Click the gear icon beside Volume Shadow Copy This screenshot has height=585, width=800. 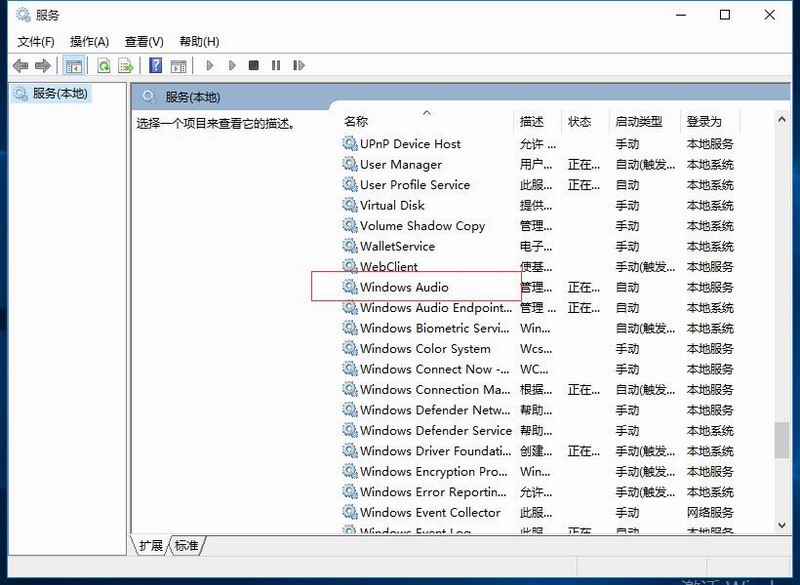(349, 225)
